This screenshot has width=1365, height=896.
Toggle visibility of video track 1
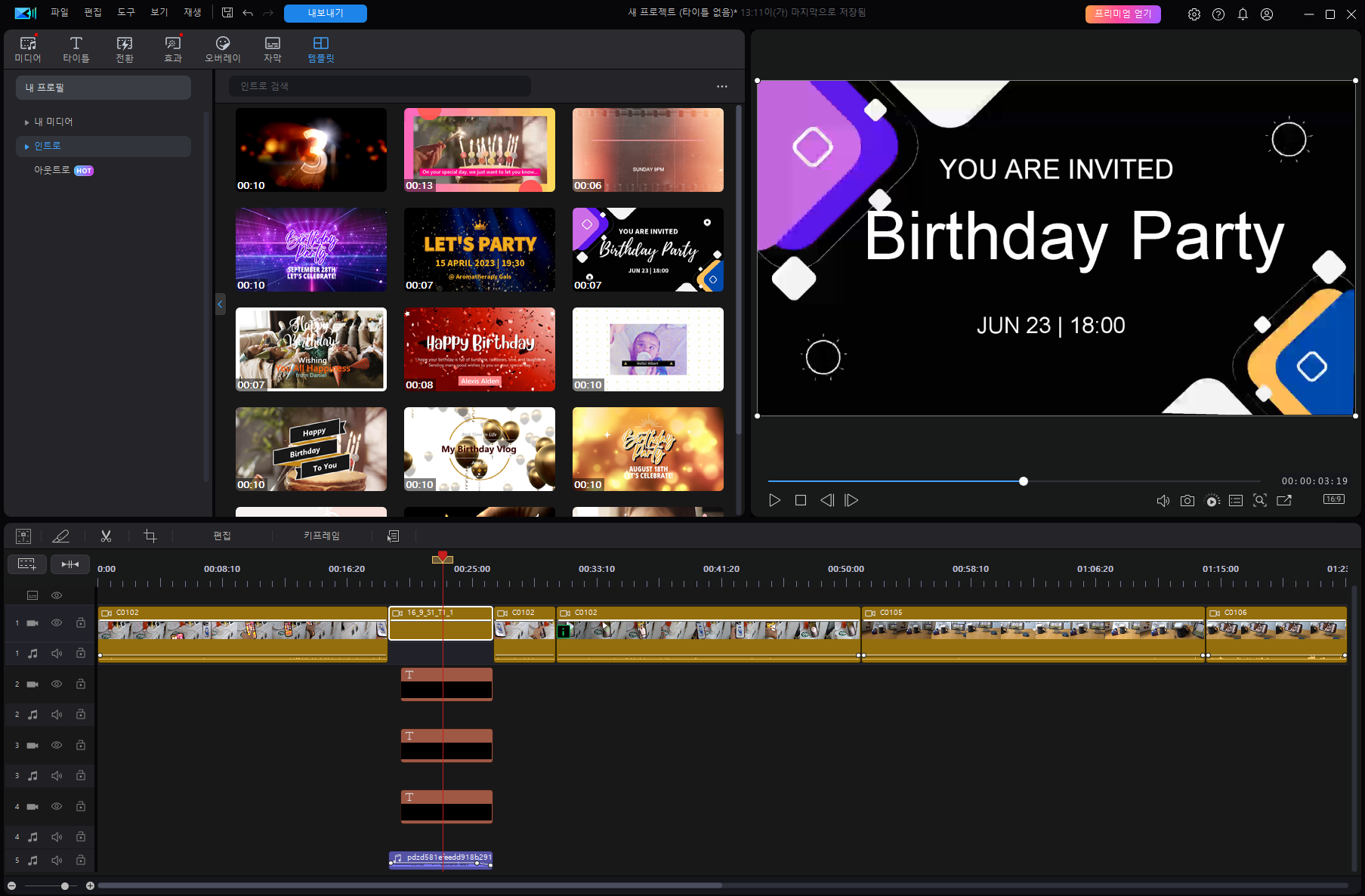(57, 623)
